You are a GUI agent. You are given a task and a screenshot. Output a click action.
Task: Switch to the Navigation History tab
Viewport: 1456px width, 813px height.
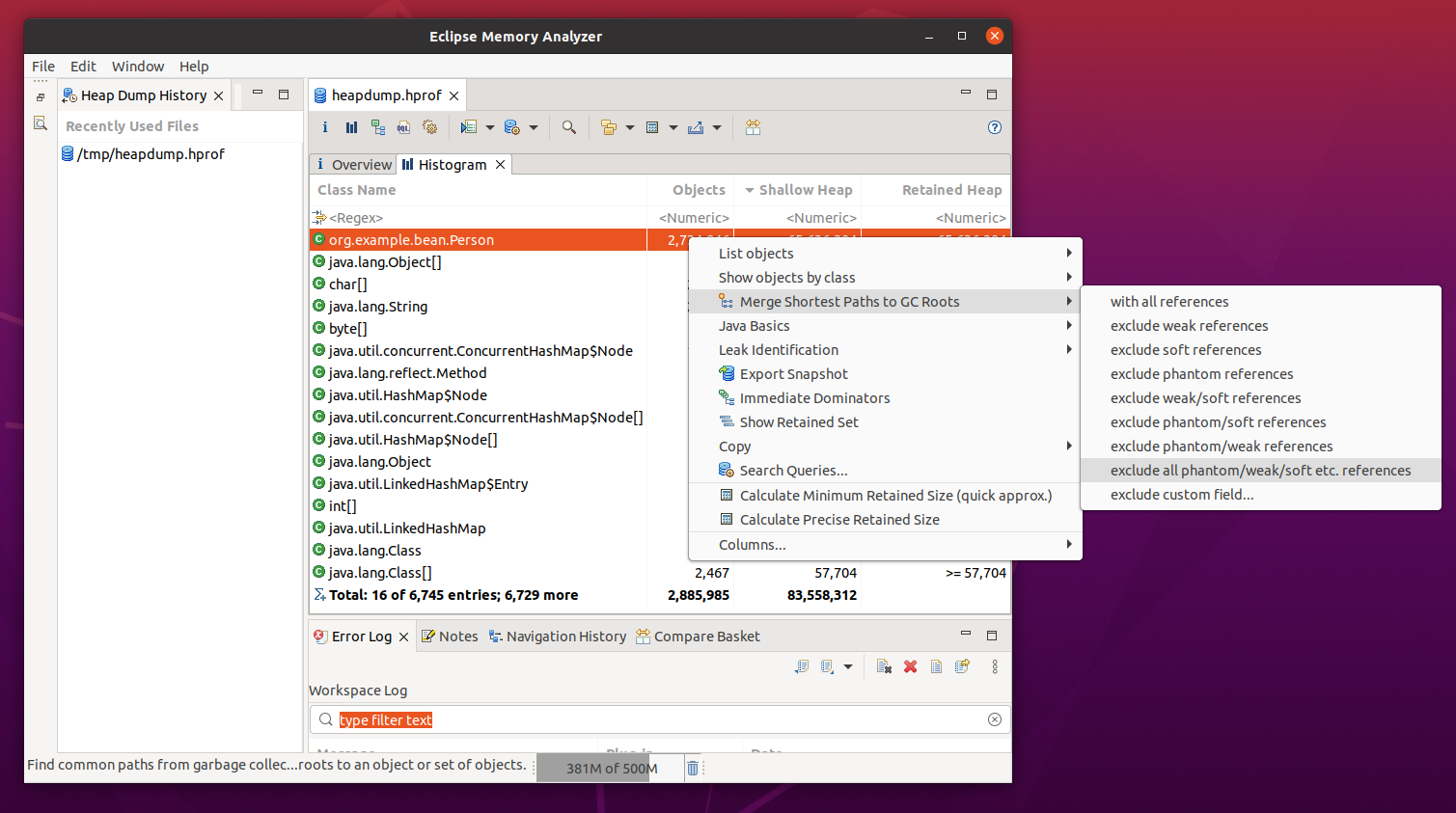[558, 637]
